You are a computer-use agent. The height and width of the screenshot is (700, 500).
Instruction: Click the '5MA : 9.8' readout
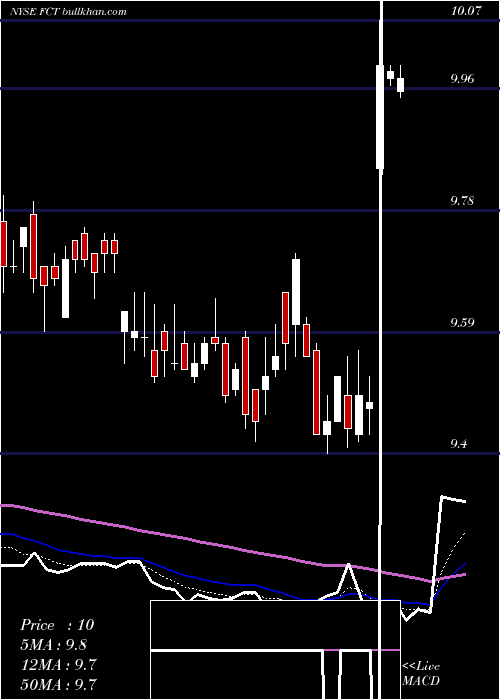tap(54, 645)
